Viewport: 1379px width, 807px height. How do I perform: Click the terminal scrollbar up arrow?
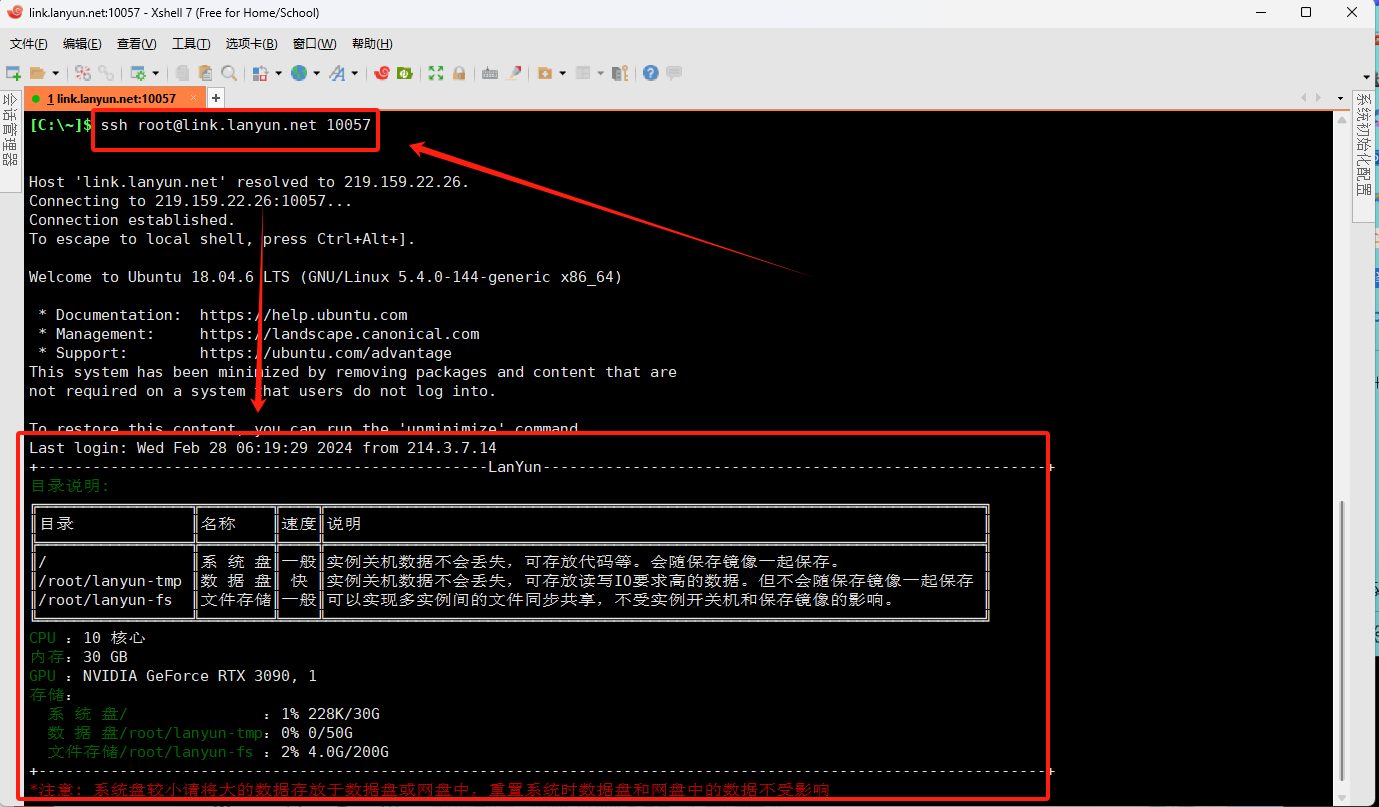point(1343,118)
